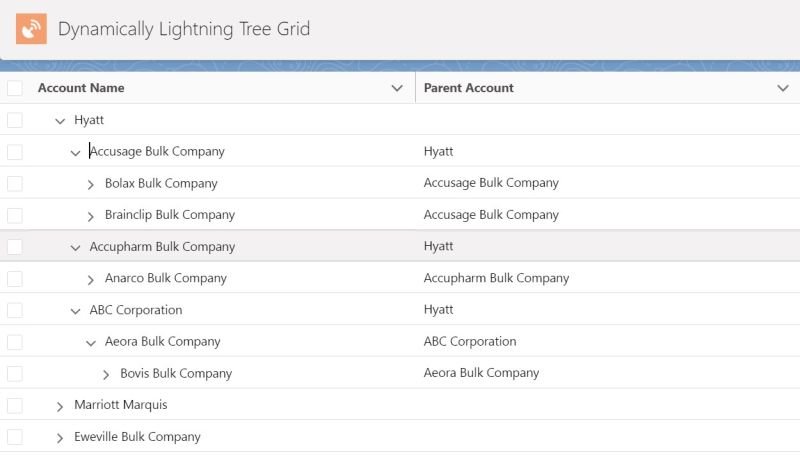Select the Marriott Marquis row checkbox
The height and width of the screenshot is (455, 800).
pos(15,405)
